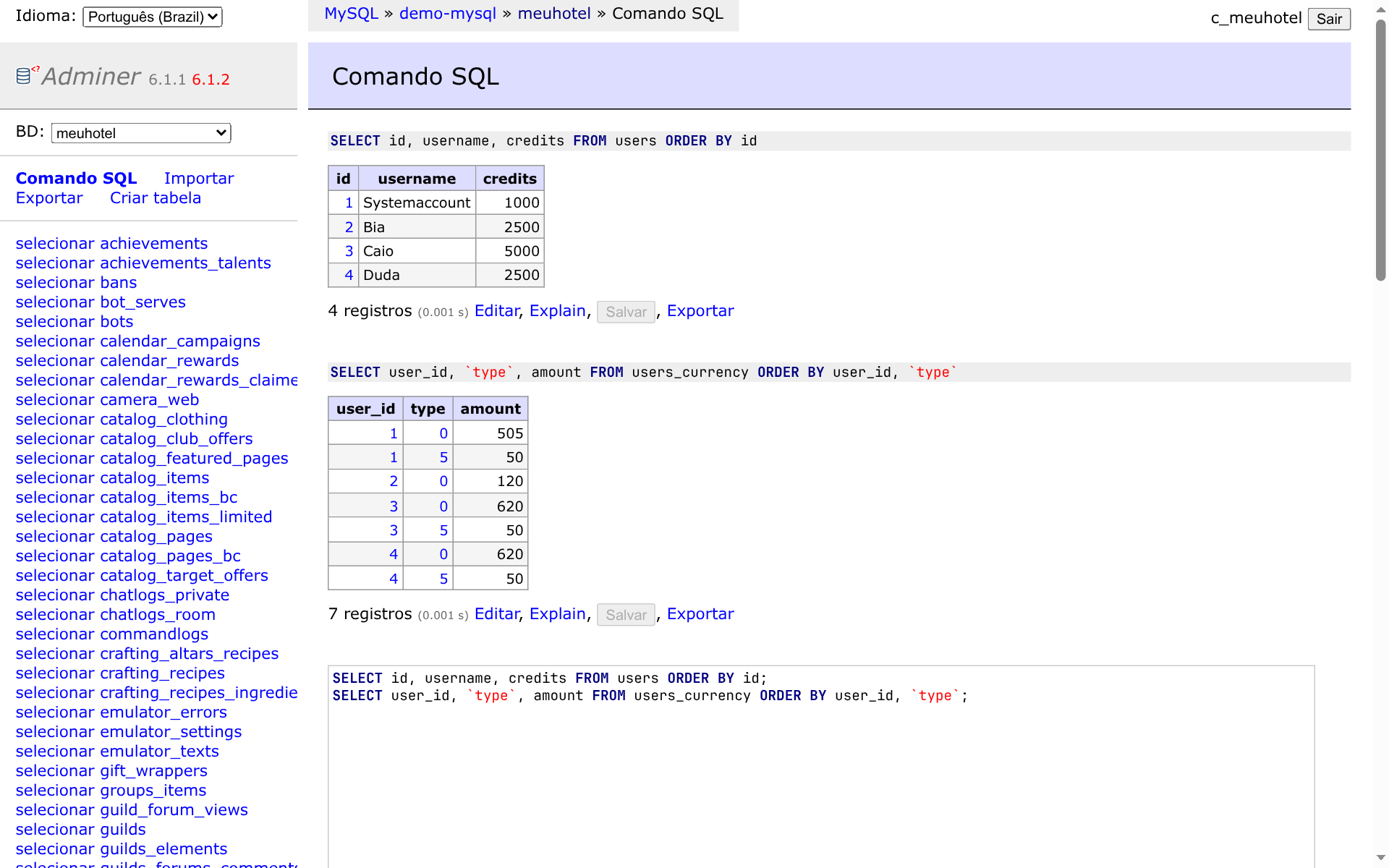Open selecionar camera_web table
This screenshot has height=868, width=1389.
[x=107, y=399]
